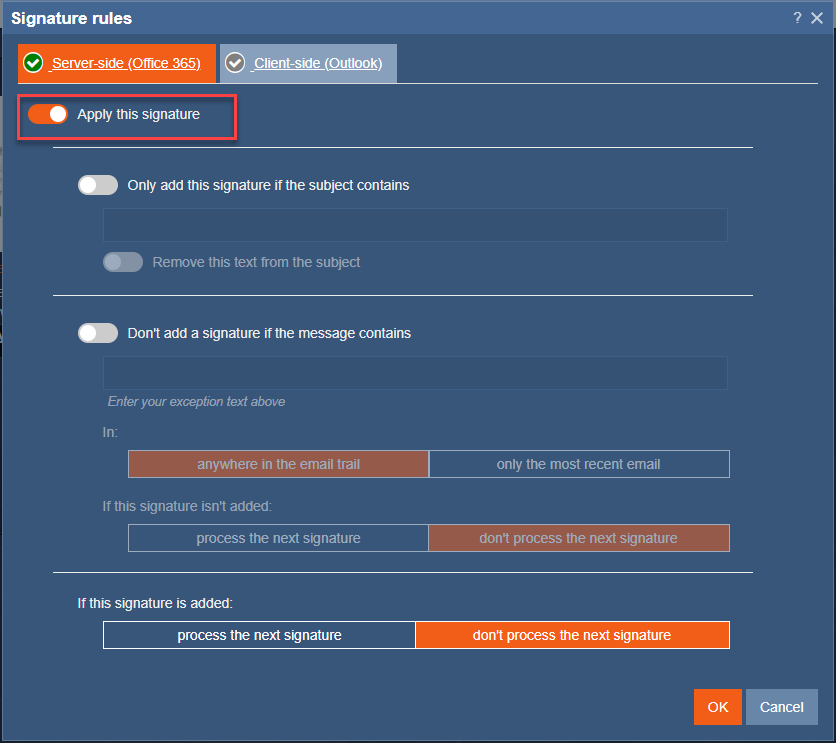This screenshot has height=743, width=836.
Task: Click the green checkmark on Server-side tab
Action: coord(34,63)
